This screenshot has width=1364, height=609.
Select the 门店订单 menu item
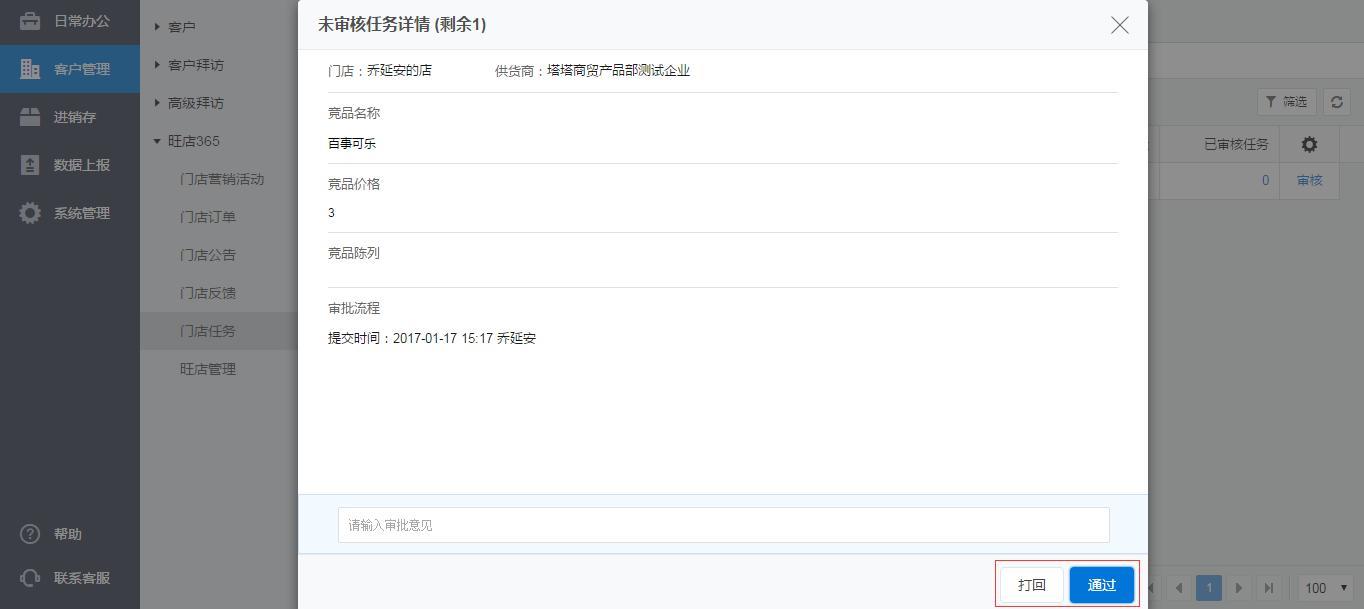pyautogui.click(x=208, y=217)
